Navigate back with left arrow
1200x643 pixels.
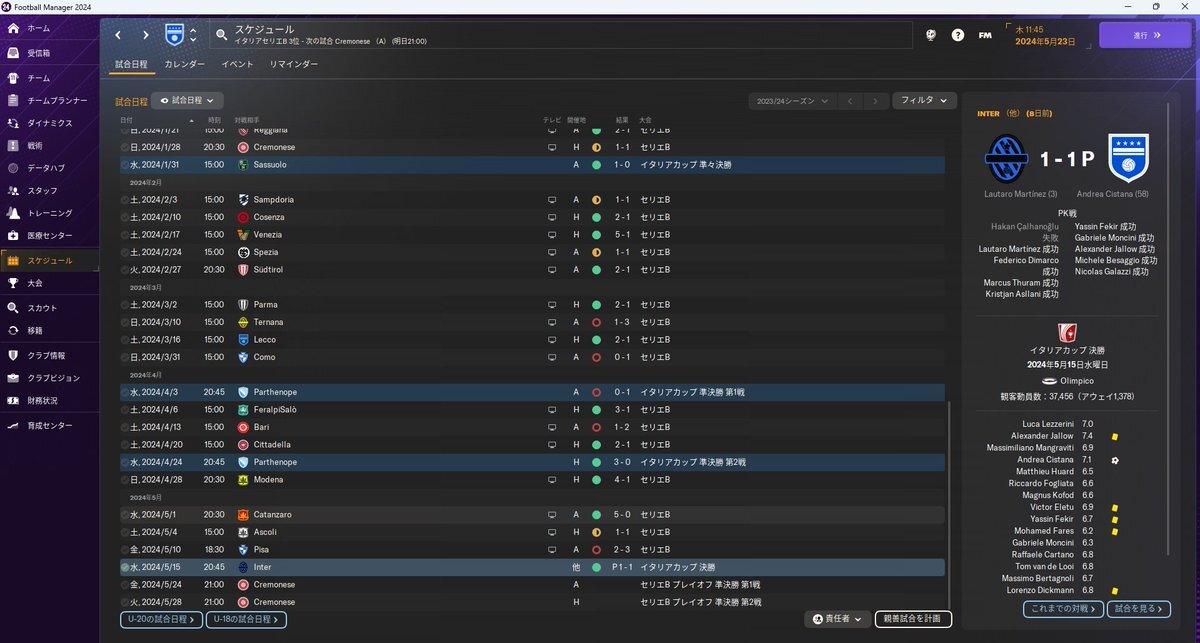click(x=118, y=35)
